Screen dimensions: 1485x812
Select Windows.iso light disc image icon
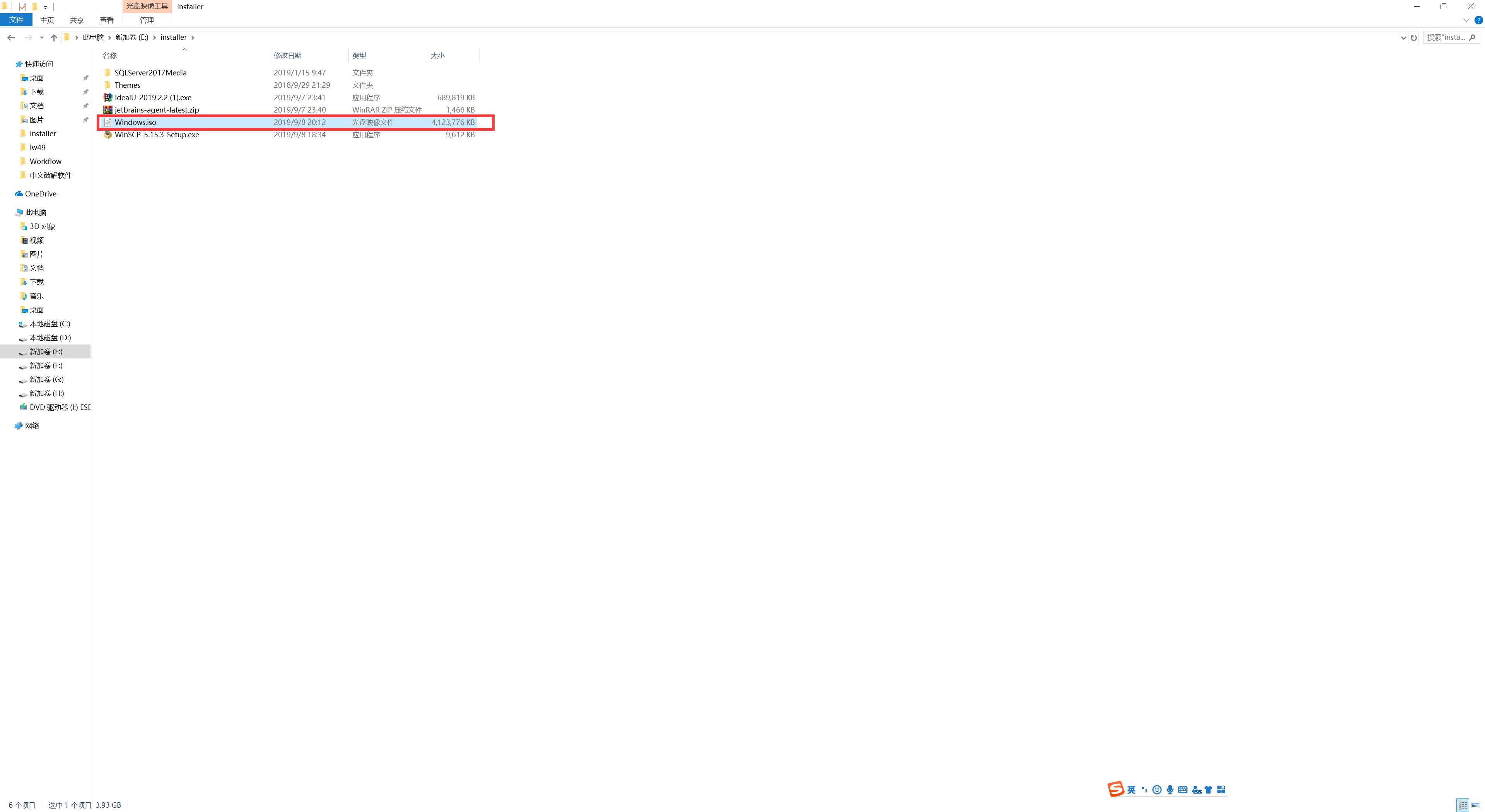[108, 122]
